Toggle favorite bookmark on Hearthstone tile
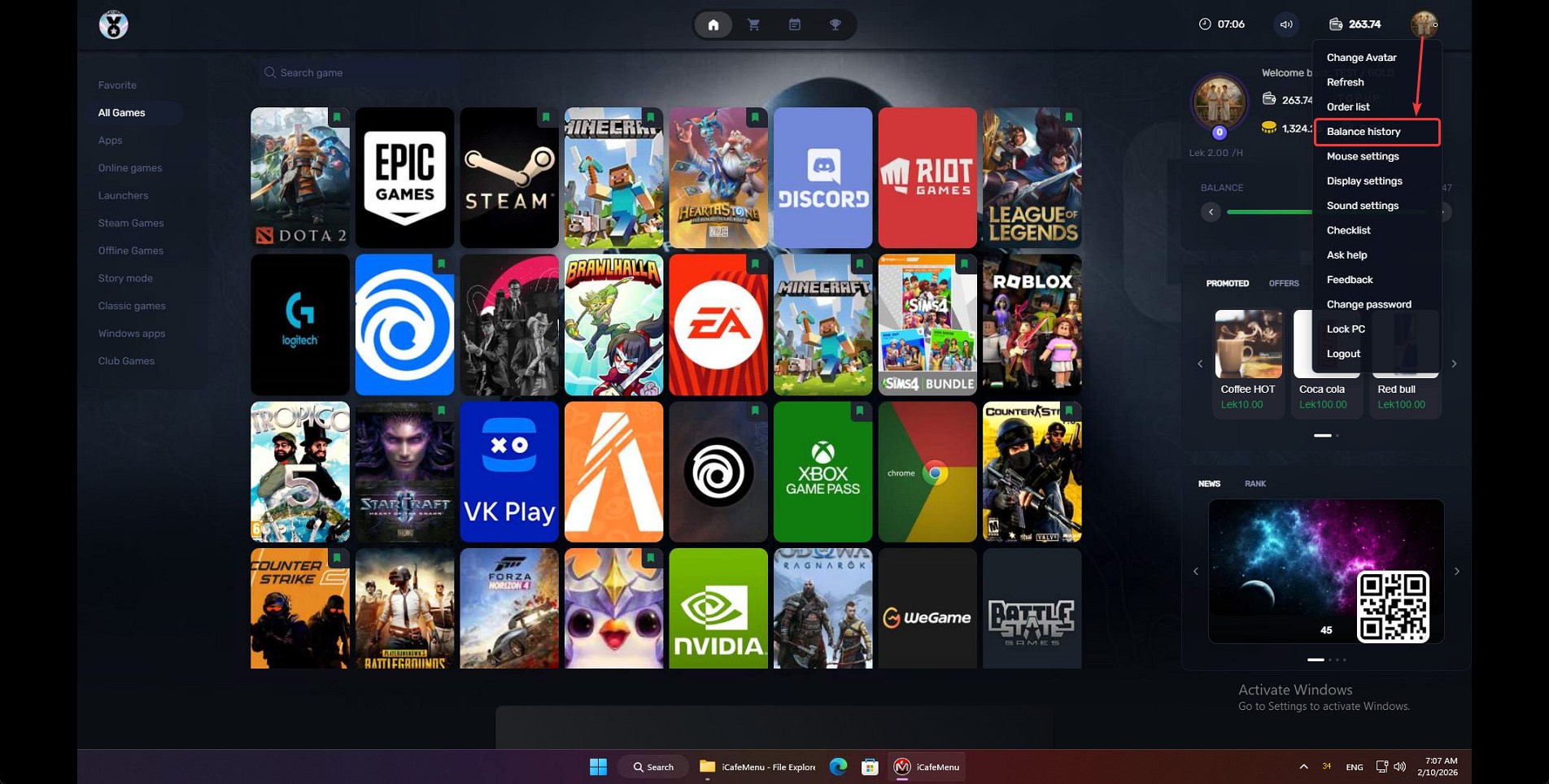 [x=755, y=117]
